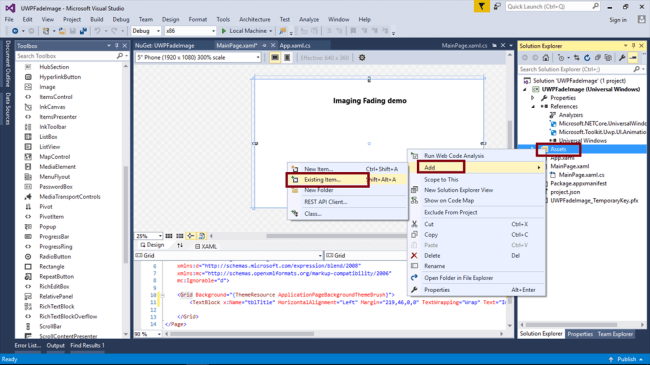Screen dimensions: 650x365
Task: Click the Toolbox vertical scrollbar
Action: (x=126, y=214)
